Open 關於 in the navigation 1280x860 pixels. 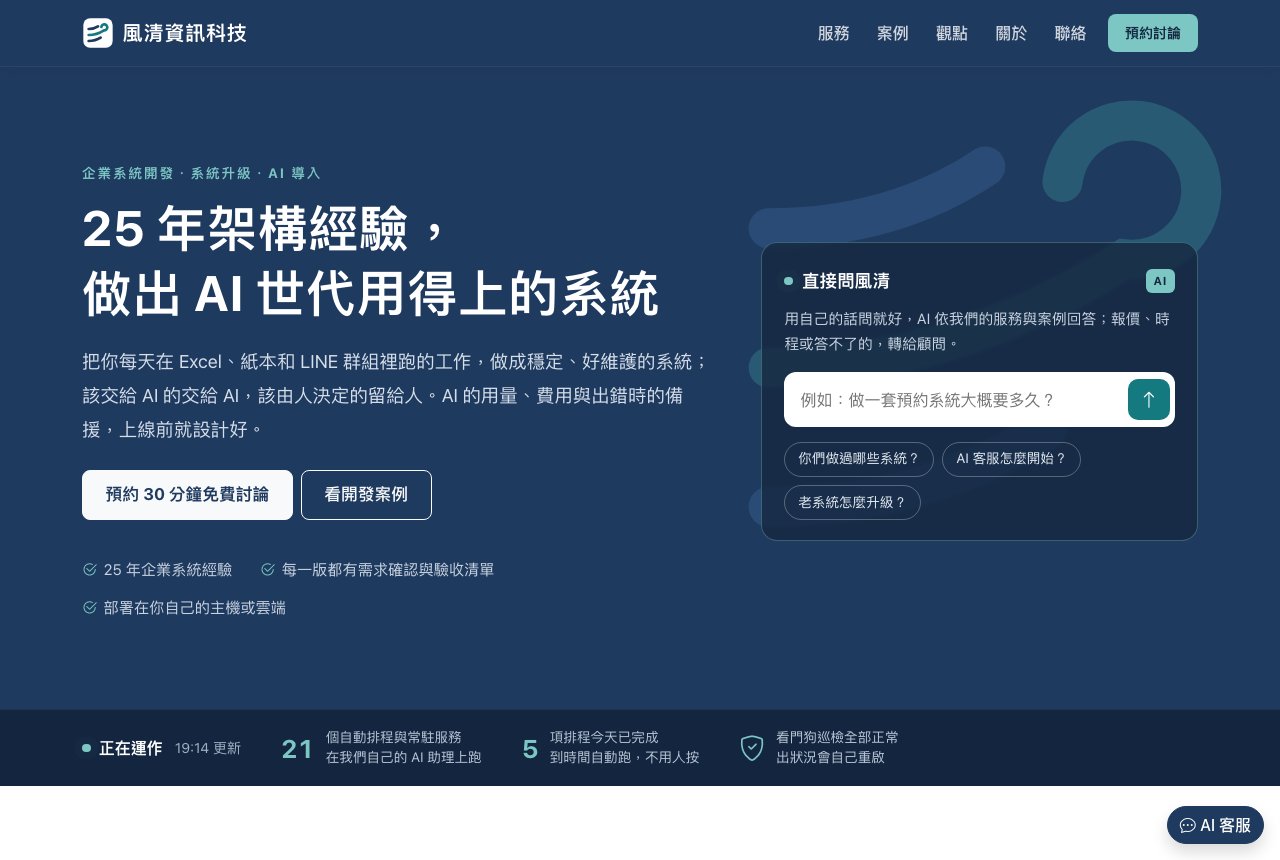pyautogui.click(x=1011, y=33)
